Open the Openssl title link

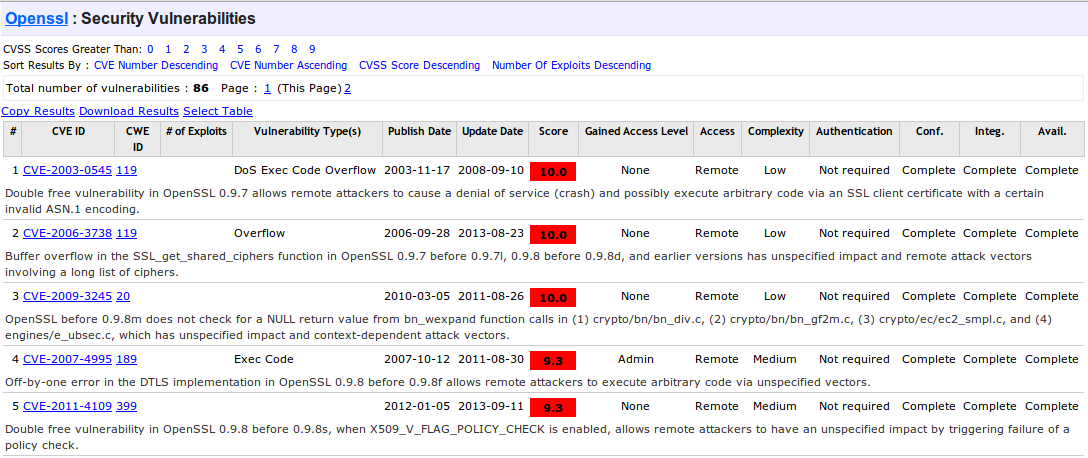[x=38, y=18]
